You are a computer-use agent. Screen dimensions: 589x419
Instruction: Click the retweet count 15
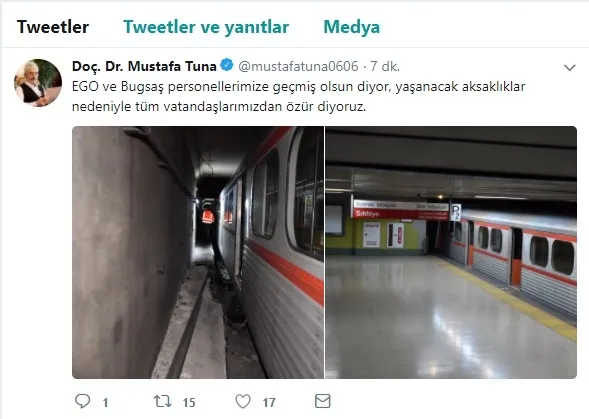(189, 403)
